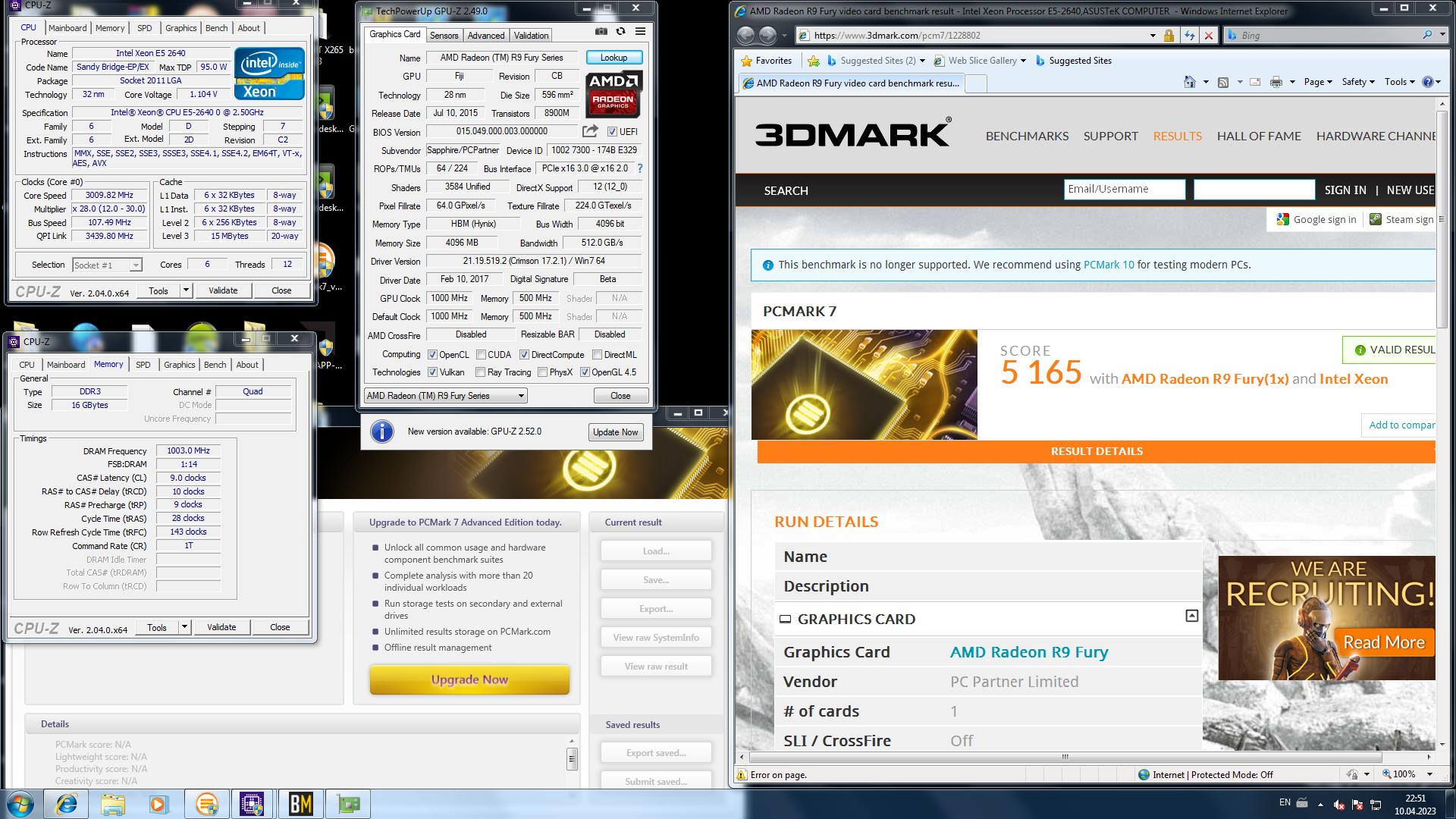Toggle the OpenGL 4.5 checkbox
Viewport: 1456px width, 819px height.
[585, 372]
